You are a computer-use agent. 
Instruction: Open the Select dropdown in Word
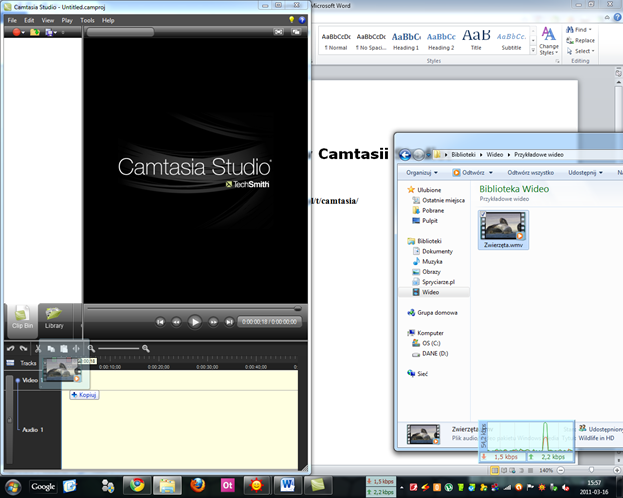pyautogui.click(x=580, y=51)
